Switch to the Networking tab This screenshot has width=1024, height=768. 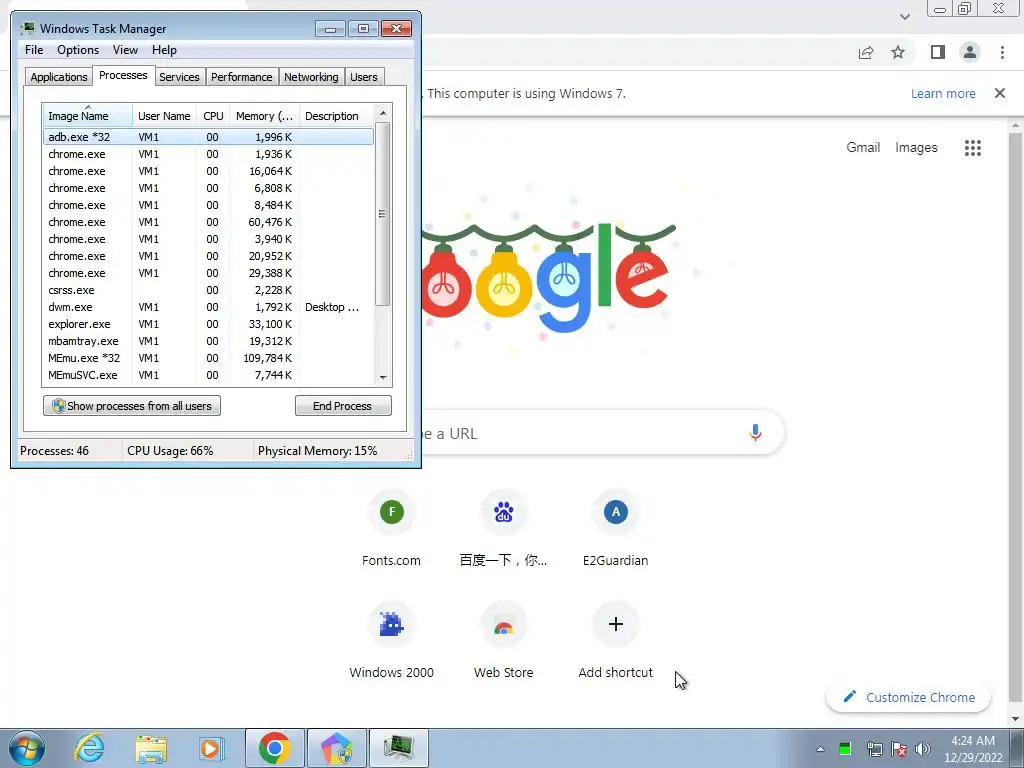click(311, 77)
